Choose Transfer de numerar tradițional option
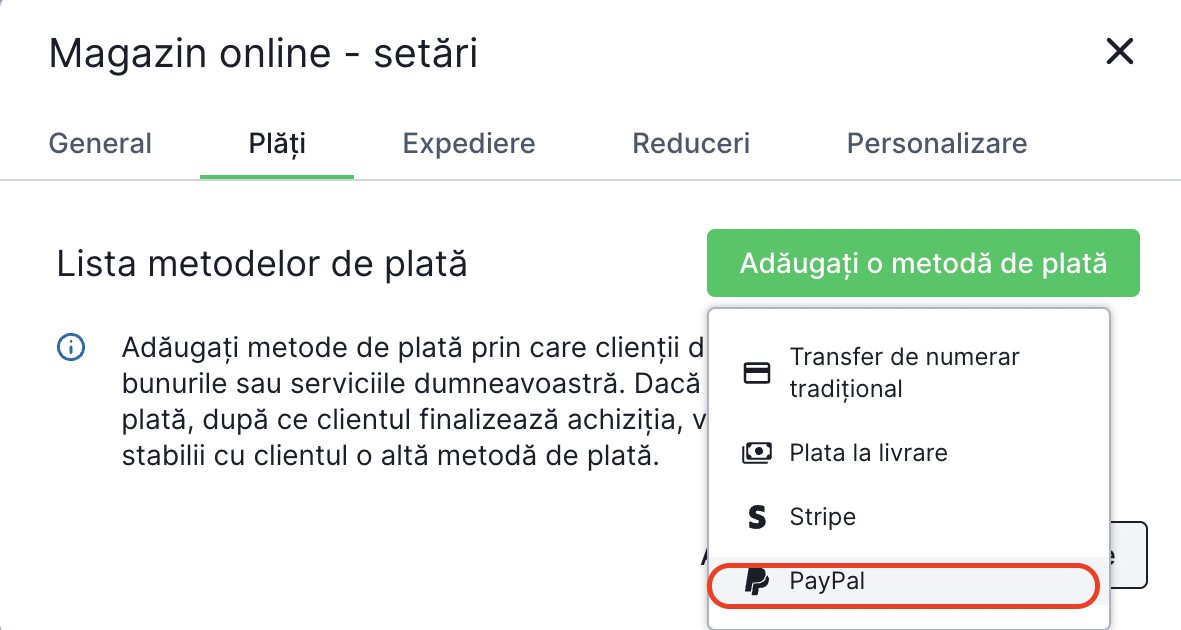 (904, 372)
